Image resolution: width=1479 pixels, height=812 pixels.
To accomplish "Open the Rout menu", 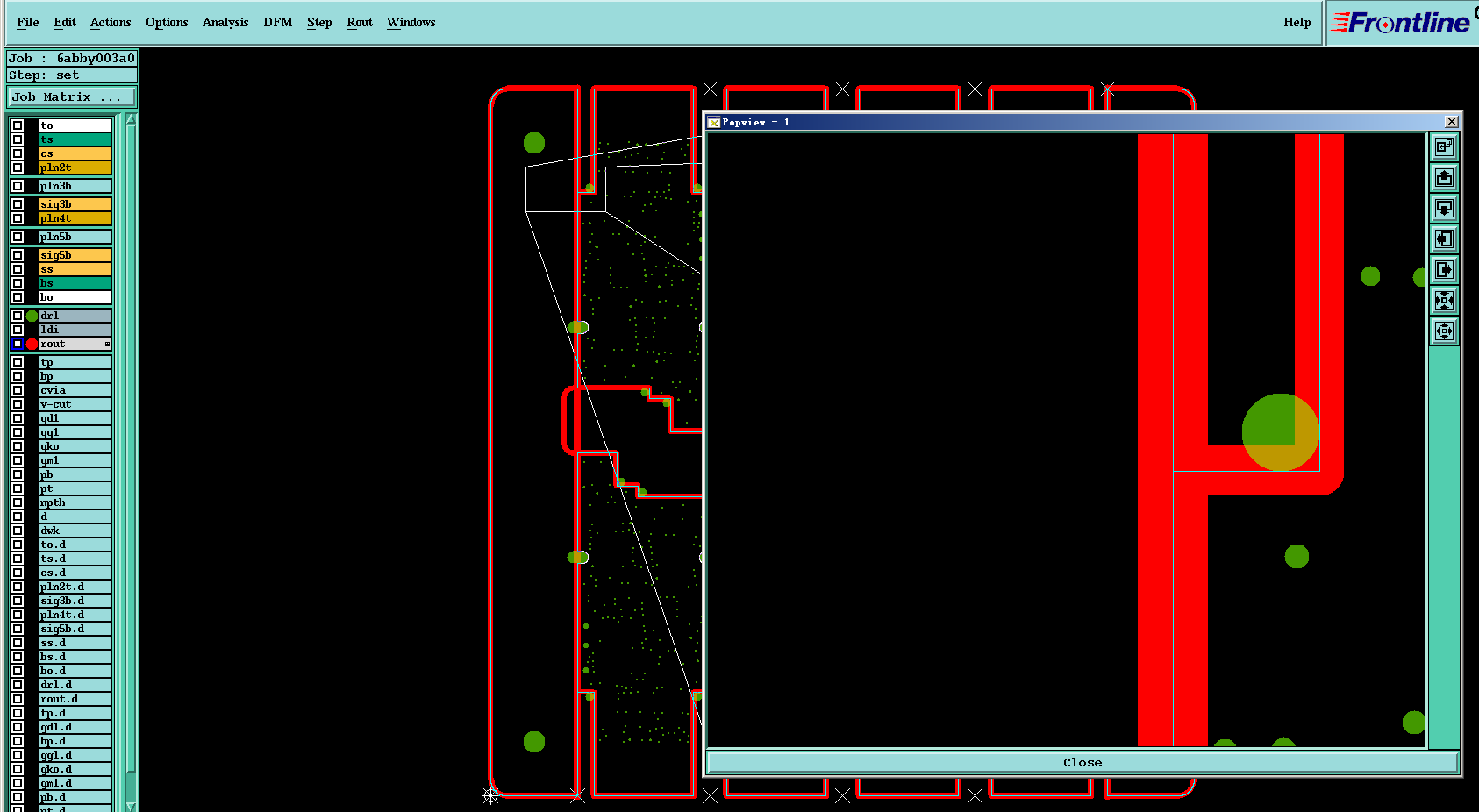I will tap(360, 23).
